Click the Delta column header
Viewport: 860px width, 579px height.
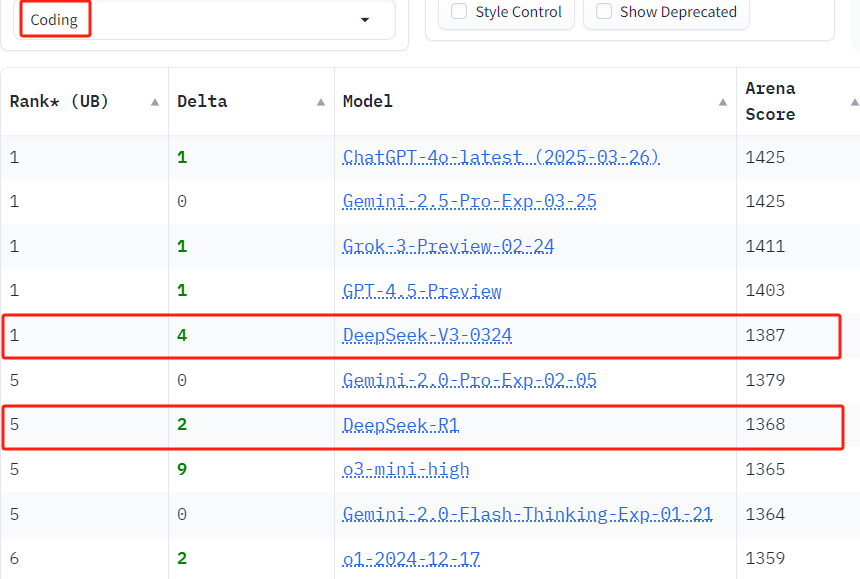click(x=251, y=101)
